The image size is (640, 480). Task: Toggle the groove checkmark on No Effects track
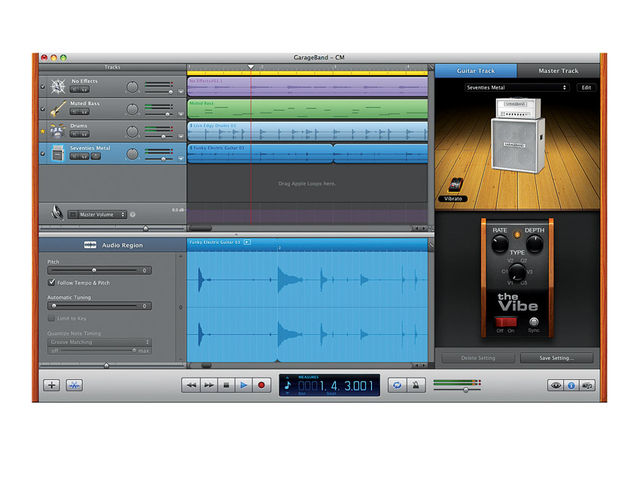pos(42,87)
